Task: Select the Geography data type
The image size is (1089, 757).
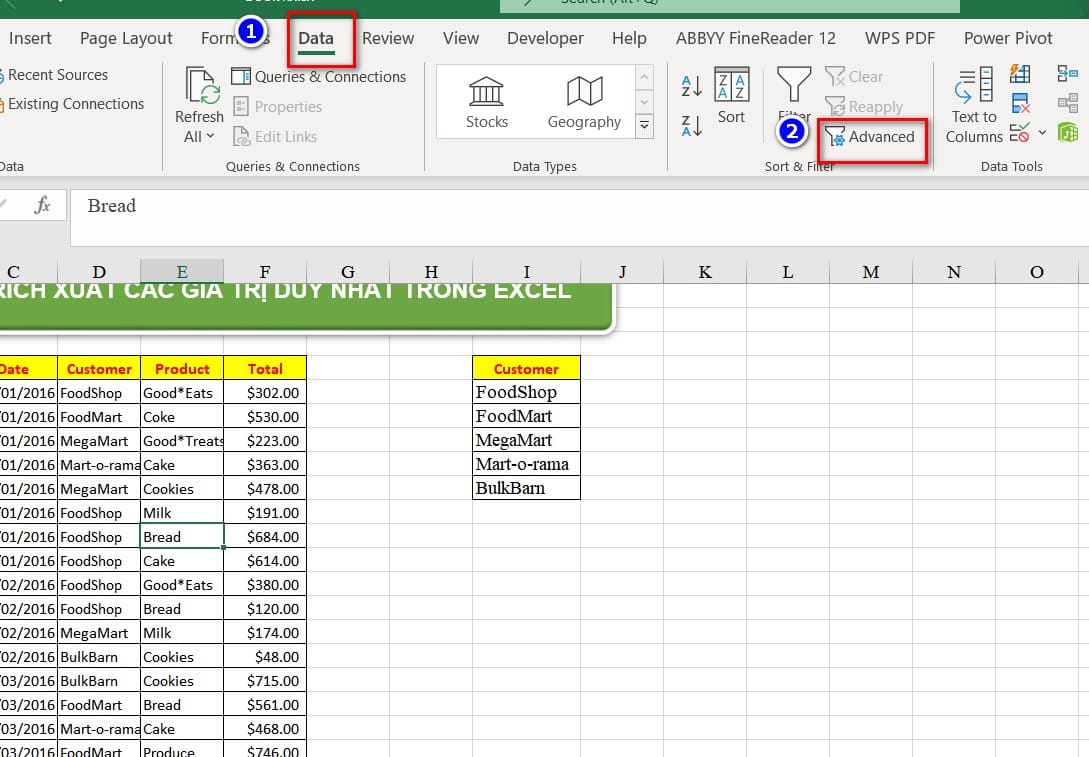Action: point(584,103)
